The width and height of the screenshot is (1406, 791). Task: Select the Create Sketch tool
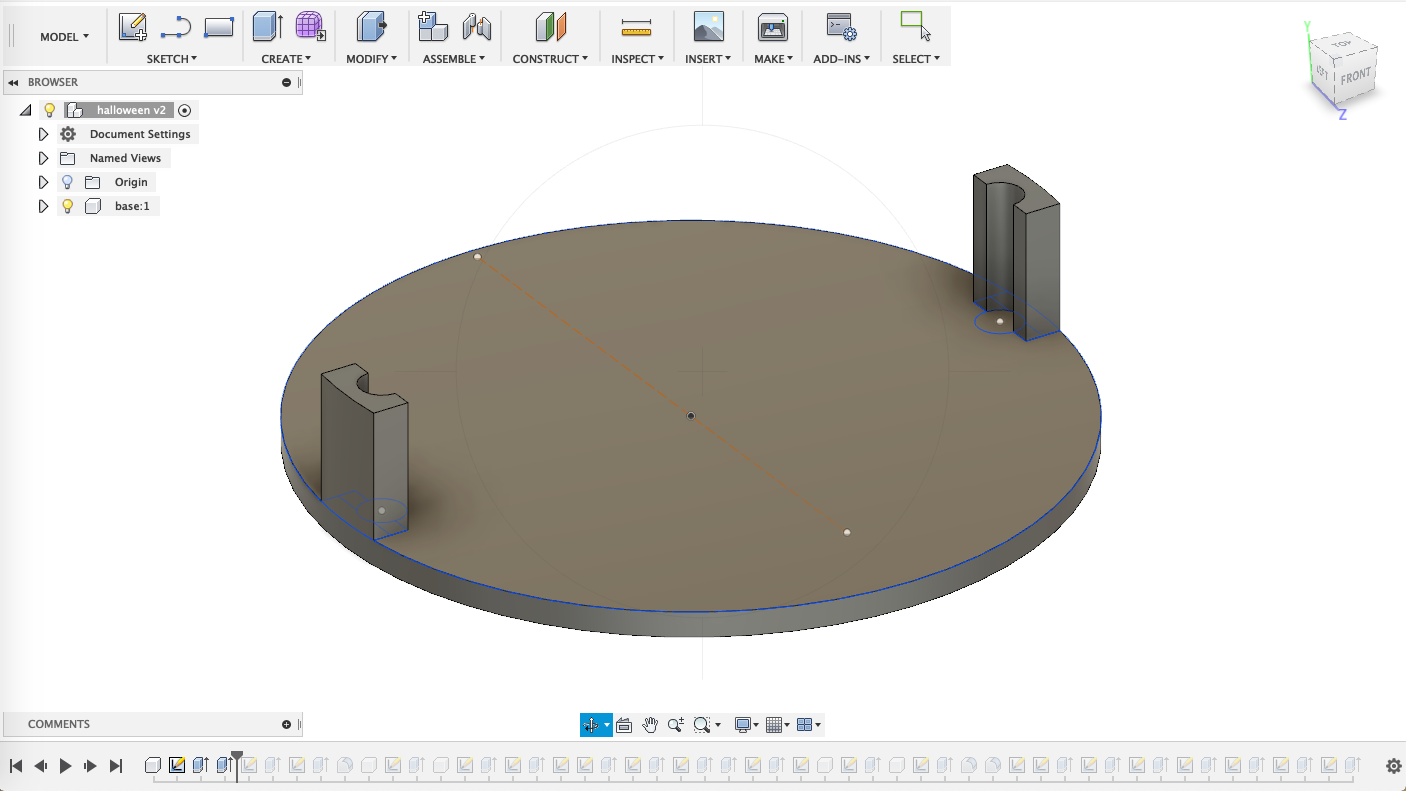131,27
